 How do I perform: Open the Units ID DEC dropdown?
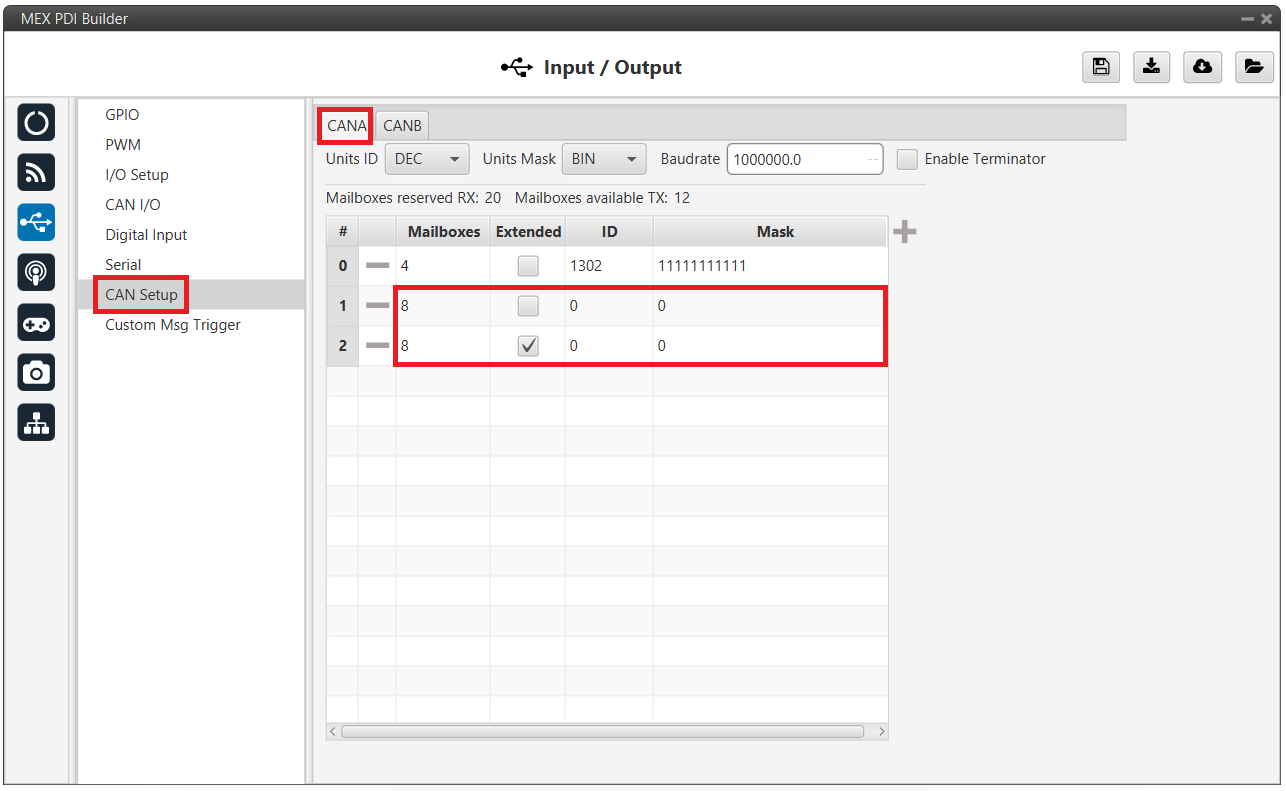point(427,159)
